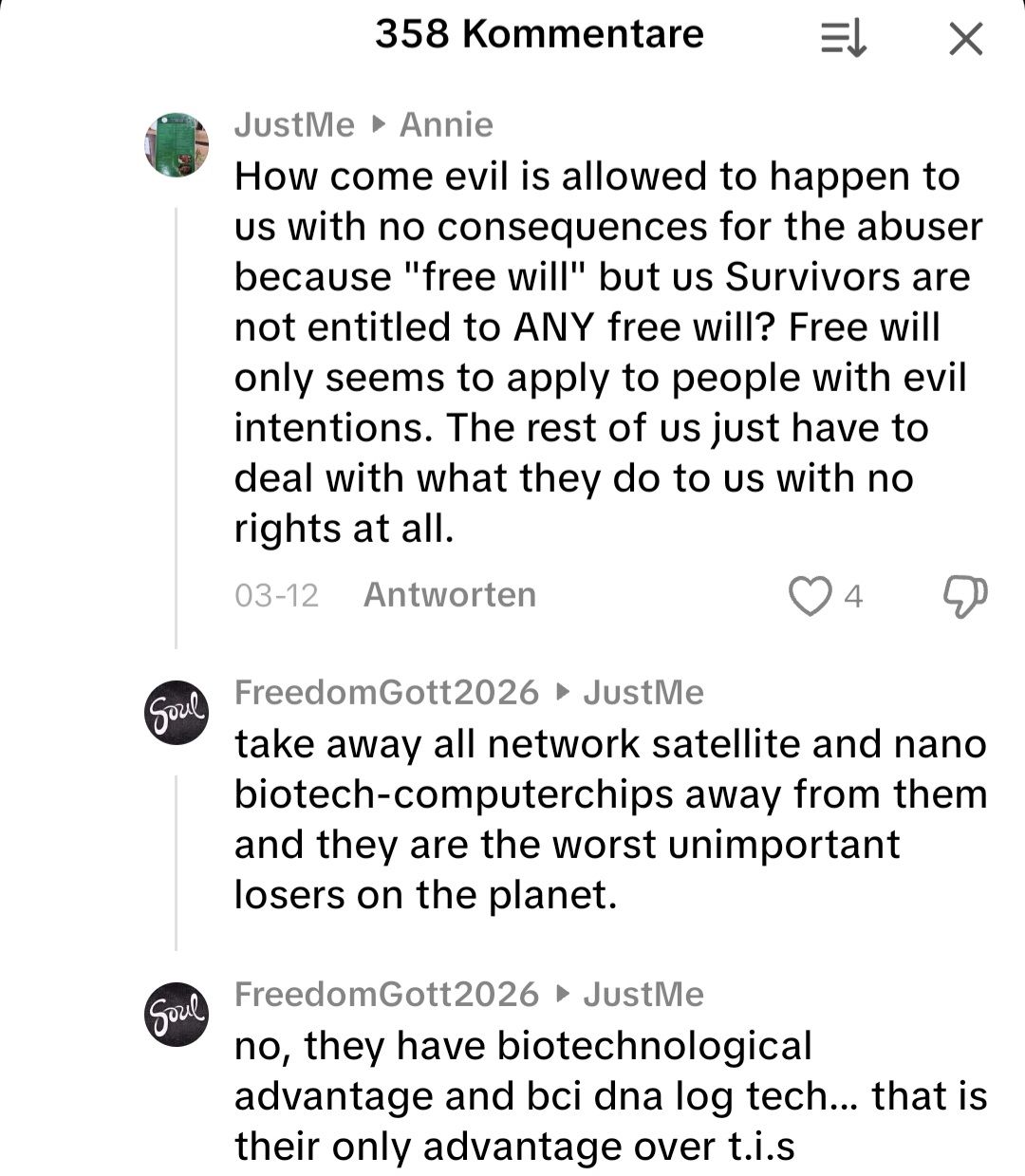The height and width of the screenshot is (1176, 1025).
Task: Open JustMe's profile via username
Action: (x=294, y=124)
